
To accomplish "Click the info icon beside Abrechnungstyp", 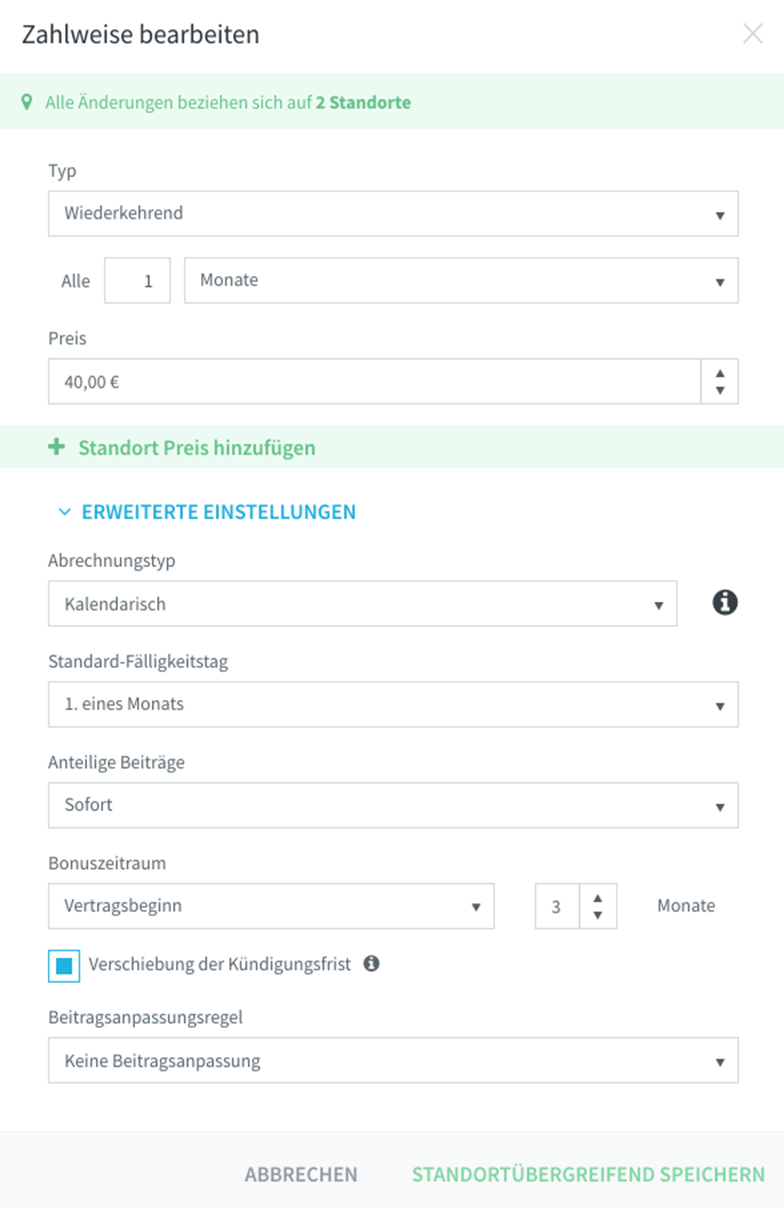I will (x=725, y=603).
